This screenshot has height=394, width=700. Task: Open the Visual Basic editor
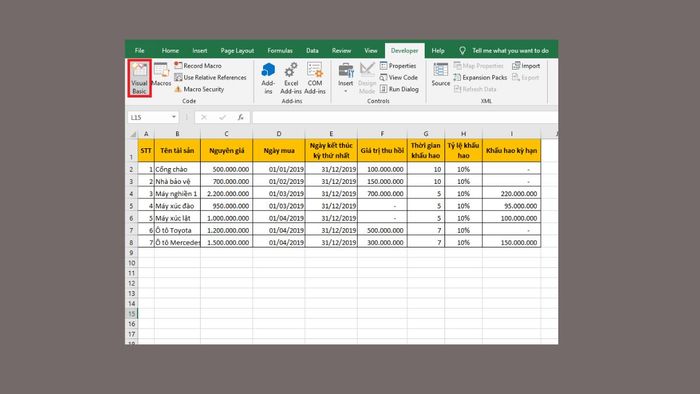coord(139,78)
